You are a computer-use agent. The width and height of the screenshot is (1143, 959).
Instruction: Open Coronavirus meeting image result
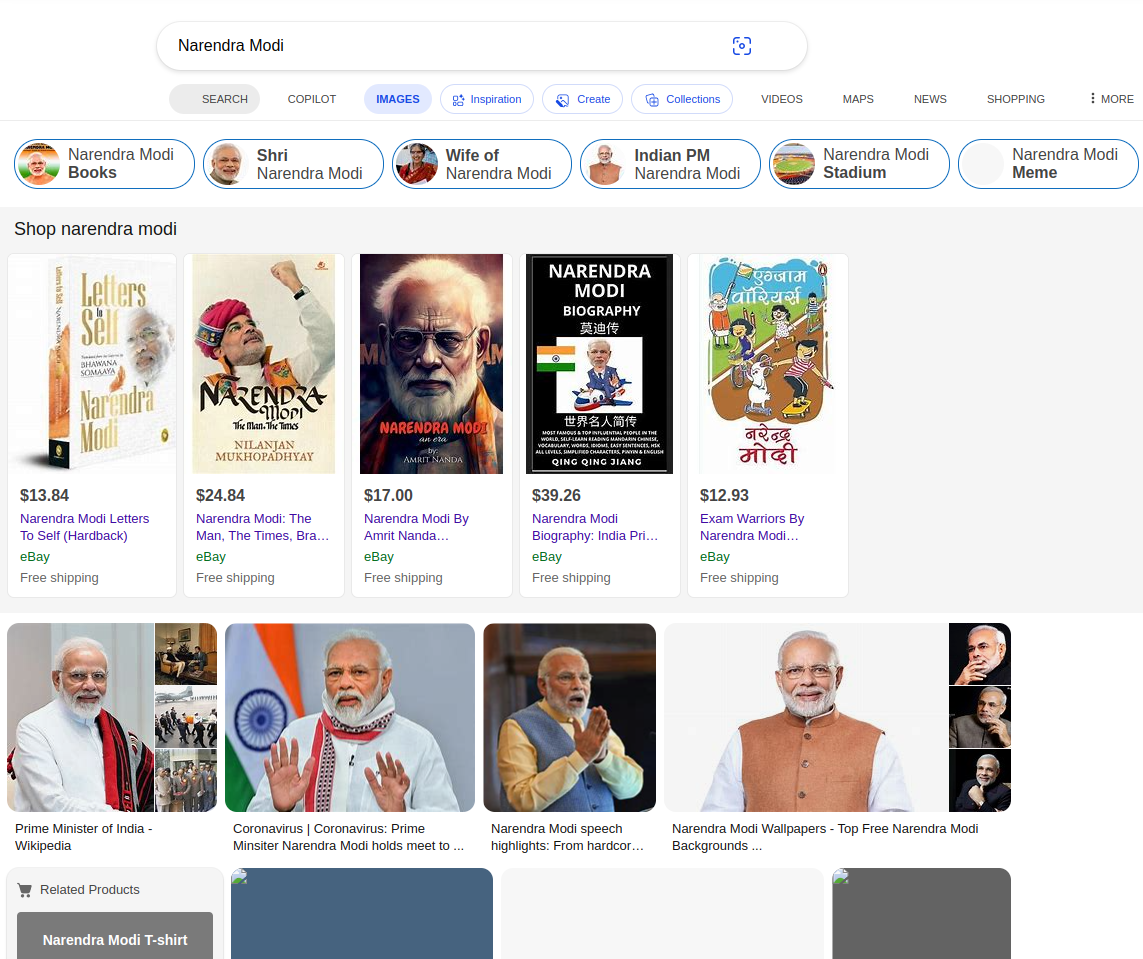(x=350, y=717)
